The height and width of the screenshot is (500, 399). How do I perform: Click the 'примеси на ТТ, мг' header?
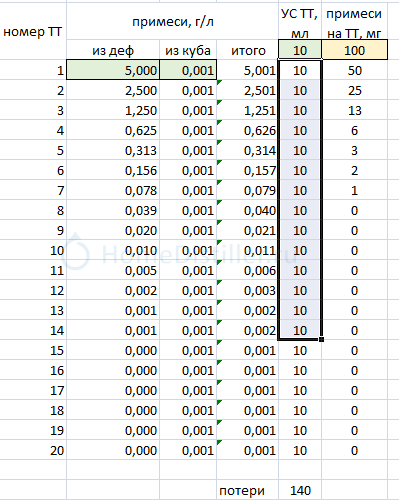354,23
